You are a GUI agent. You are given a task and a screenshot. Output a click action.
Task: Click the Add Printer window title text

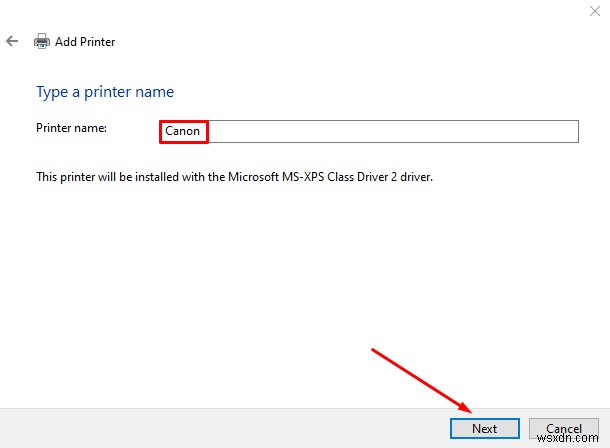pos(85,42)
